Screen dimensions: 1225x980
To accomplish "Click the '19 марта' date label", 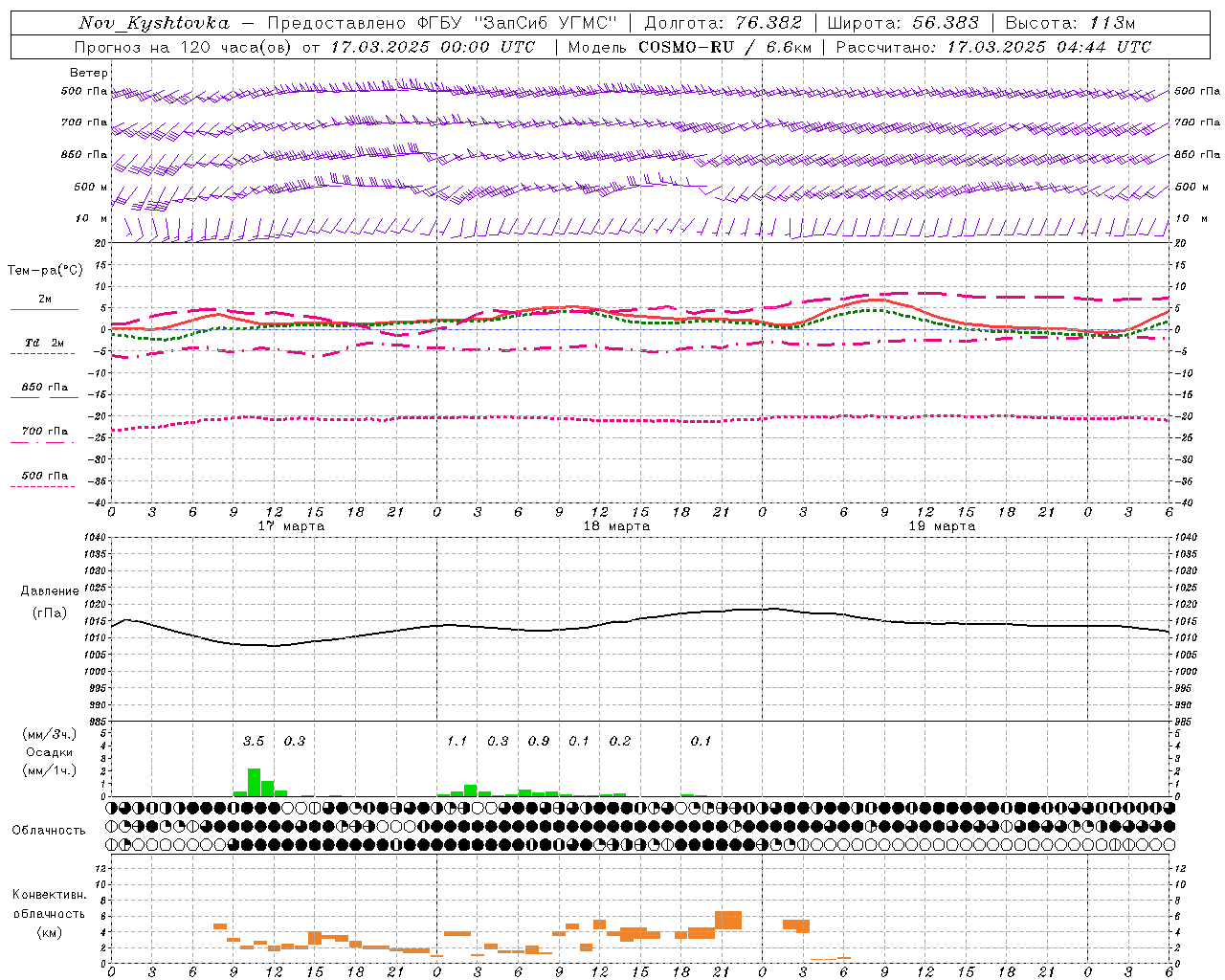I will point(943,526).
